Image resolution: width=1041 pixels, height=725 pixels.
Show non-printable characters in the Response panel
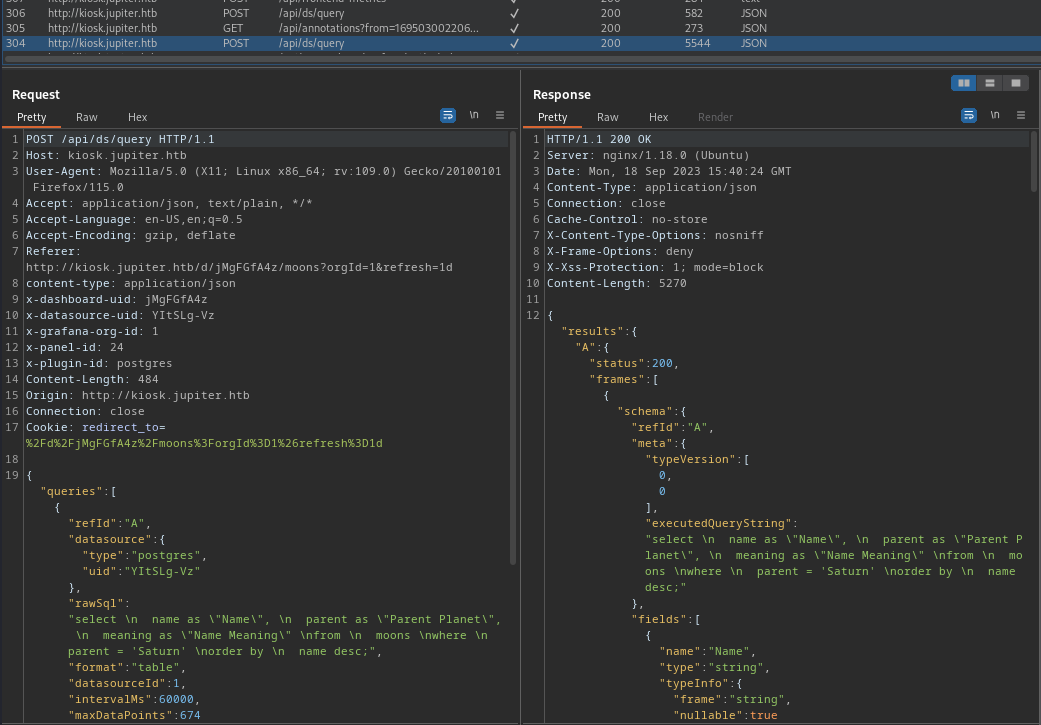click(994, 115)
